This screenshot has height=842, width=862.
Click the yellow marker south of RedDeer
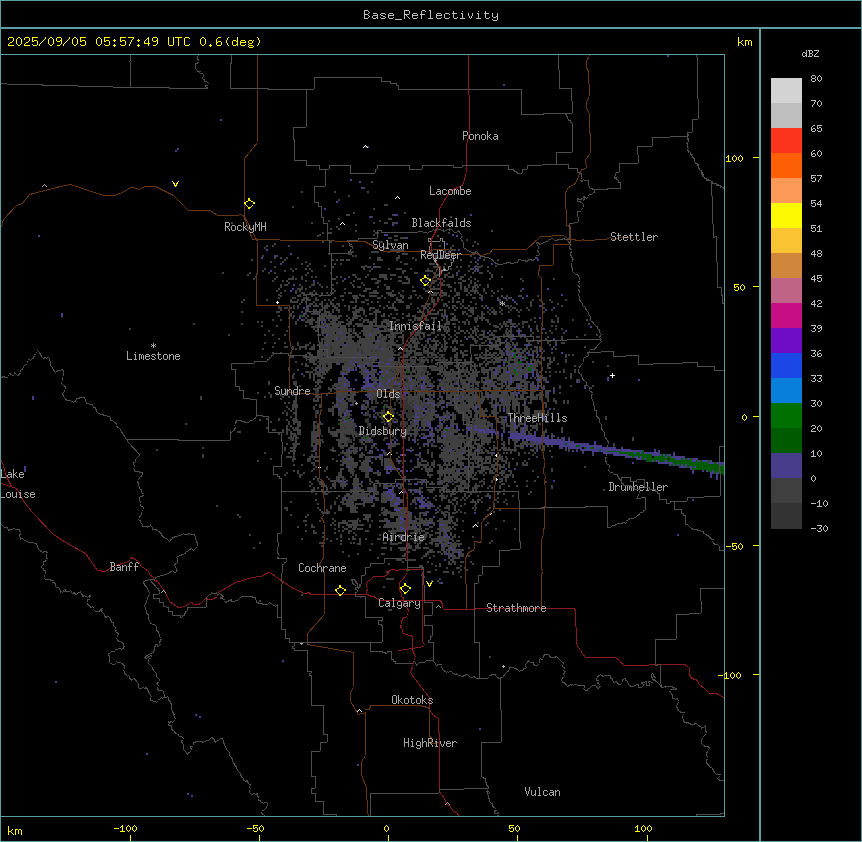[x=426, y=281]
